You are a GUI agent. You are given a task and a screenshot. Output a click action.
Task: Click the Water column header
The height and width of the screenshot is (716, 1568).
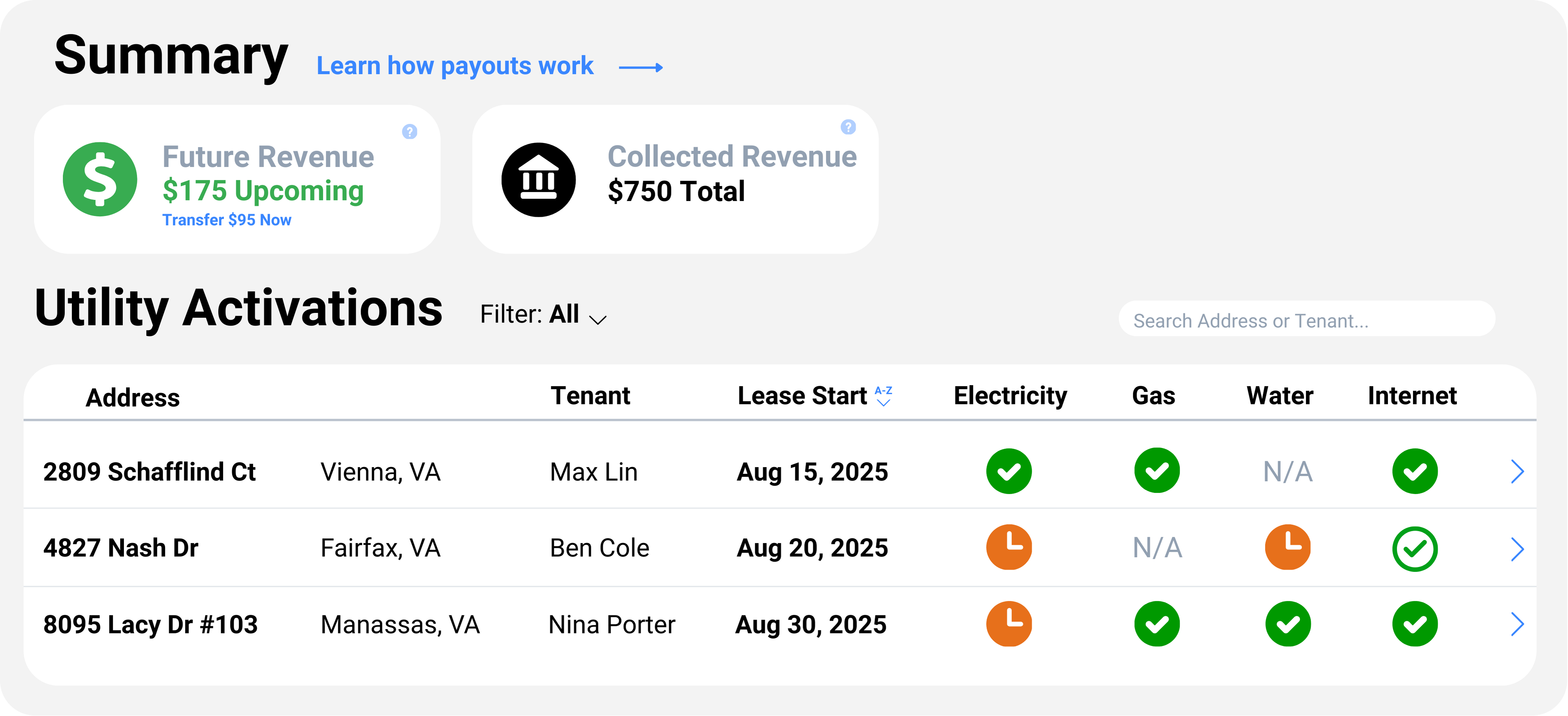[x=1279, y=396]
